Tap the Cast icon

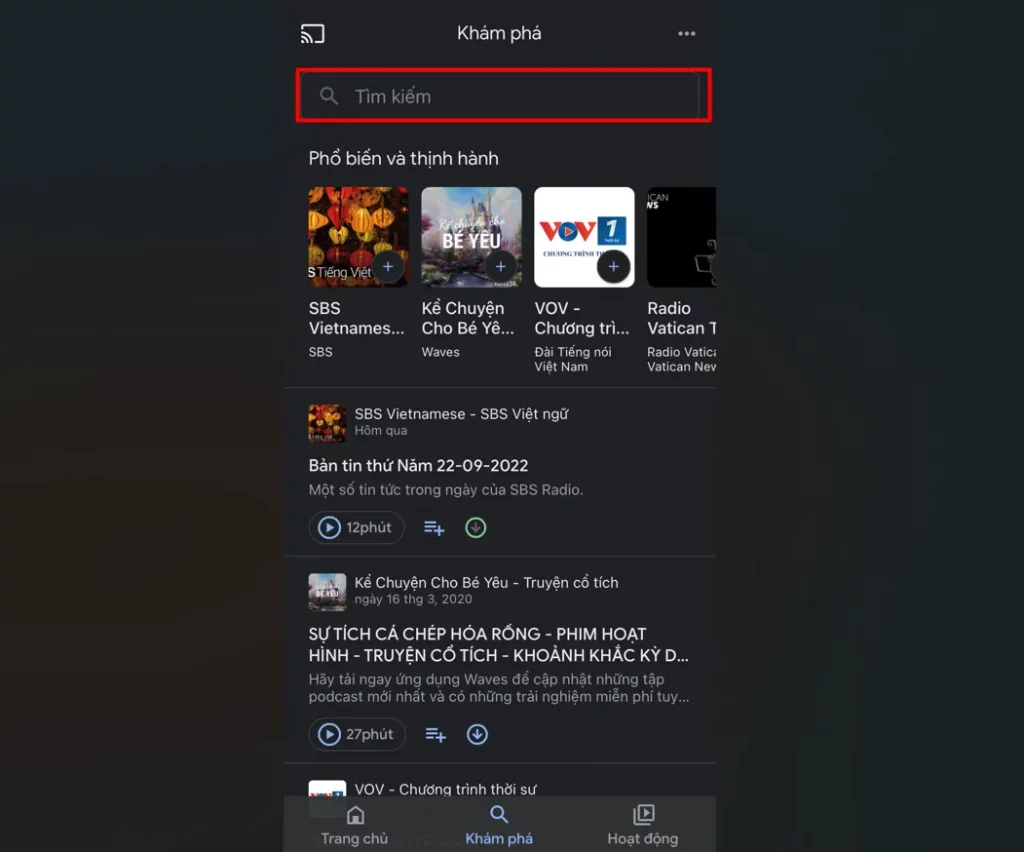(312, 33)
